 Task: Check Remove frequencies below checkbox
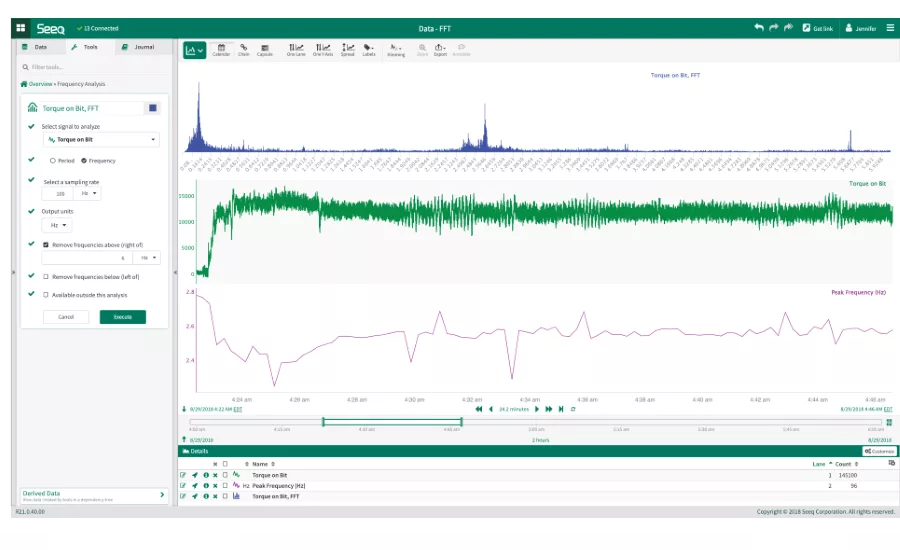click(x=46, y=277)
